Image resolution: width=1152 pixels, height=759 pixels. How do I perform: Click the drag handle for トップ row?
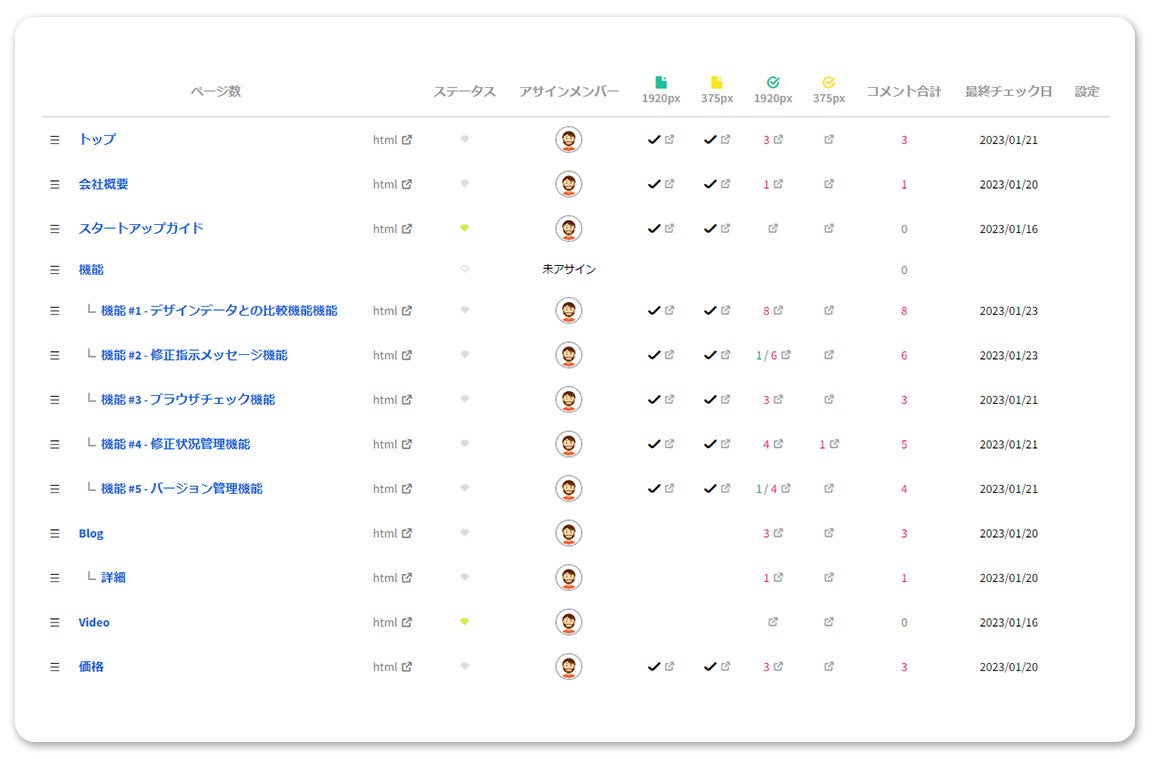54,140
